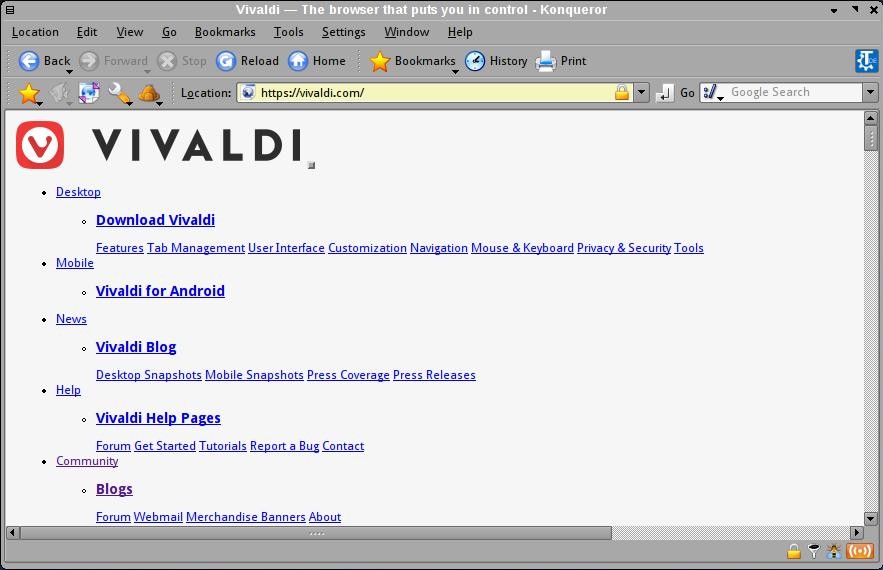
Task: Open the Press Releases link
Action: [434, 375]
